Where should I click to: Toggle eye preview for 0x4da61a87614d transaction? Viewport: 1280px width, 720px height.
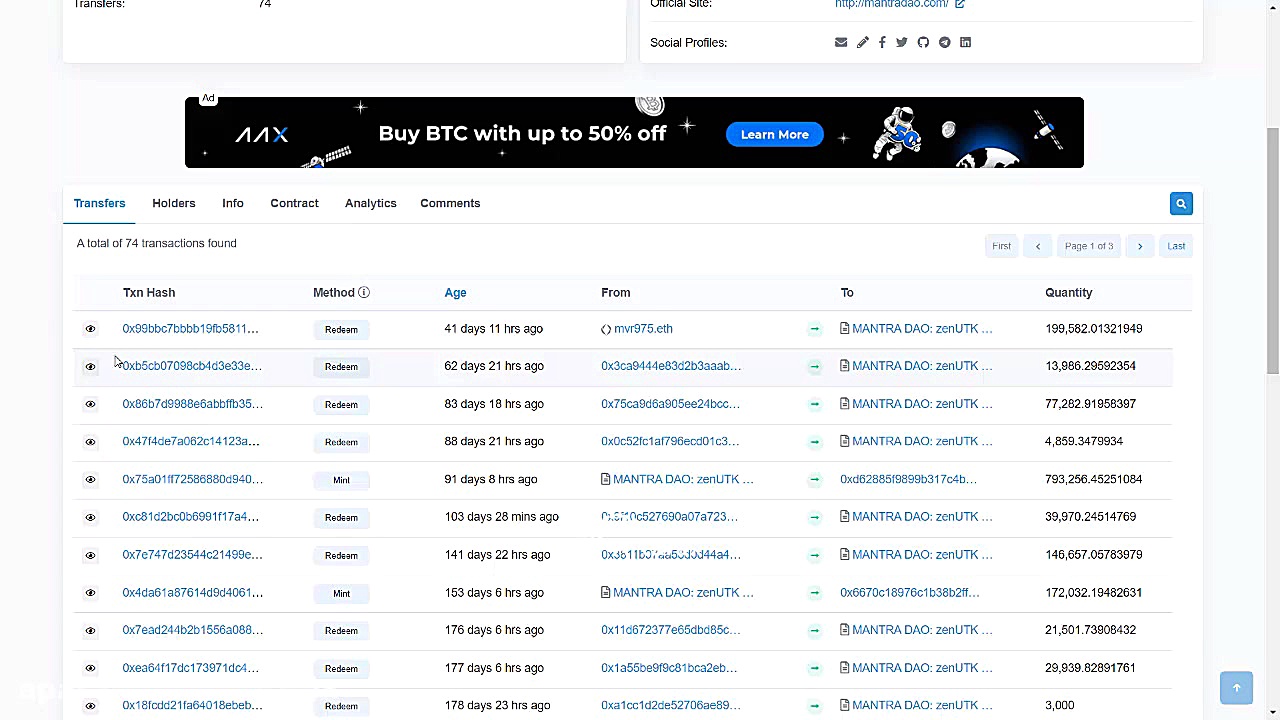pos(90,593)
